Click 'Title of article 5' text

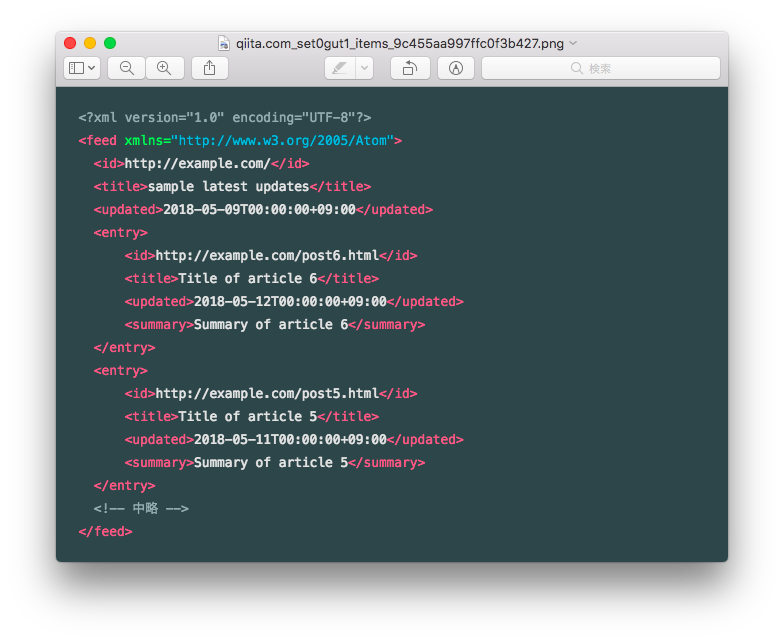[248, 416]
